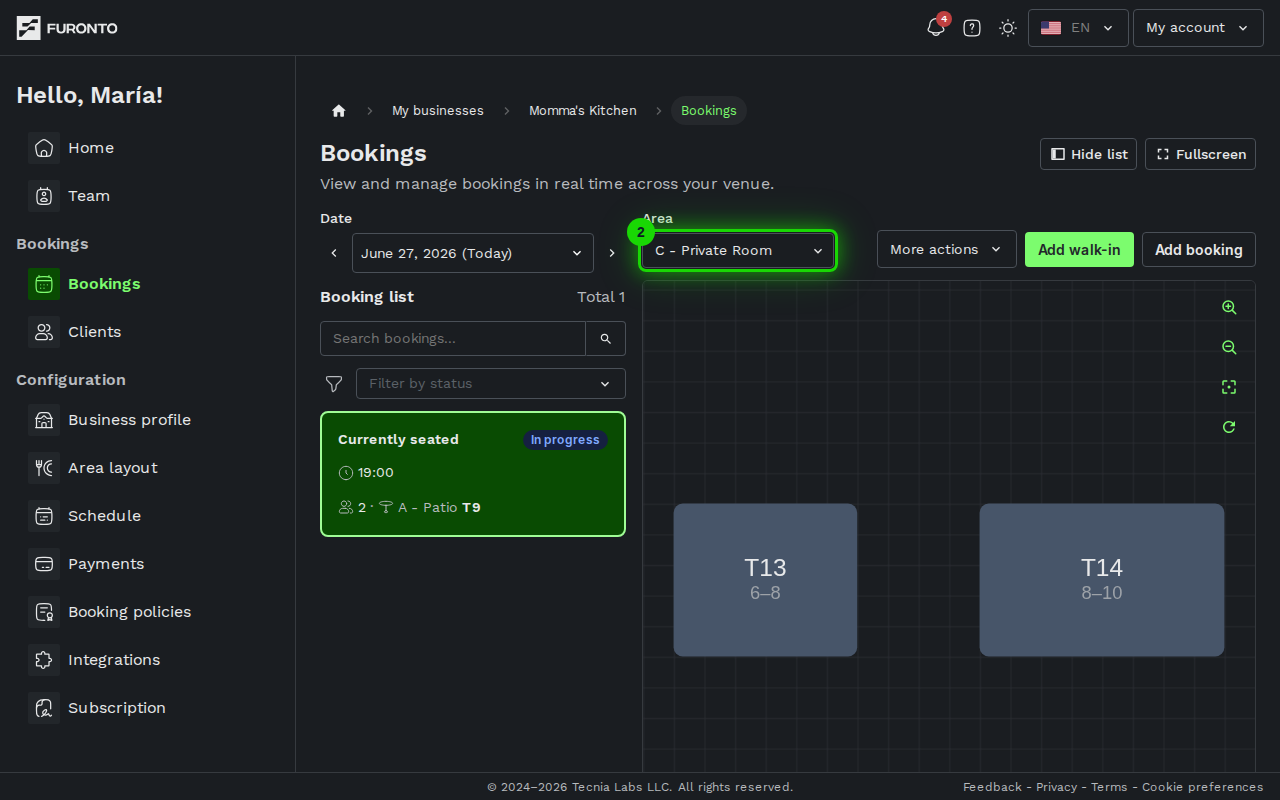Fit floor plan to view
Viewport: 1280px width, 800px height.
pyautogui.click(x=1229, y=387)
